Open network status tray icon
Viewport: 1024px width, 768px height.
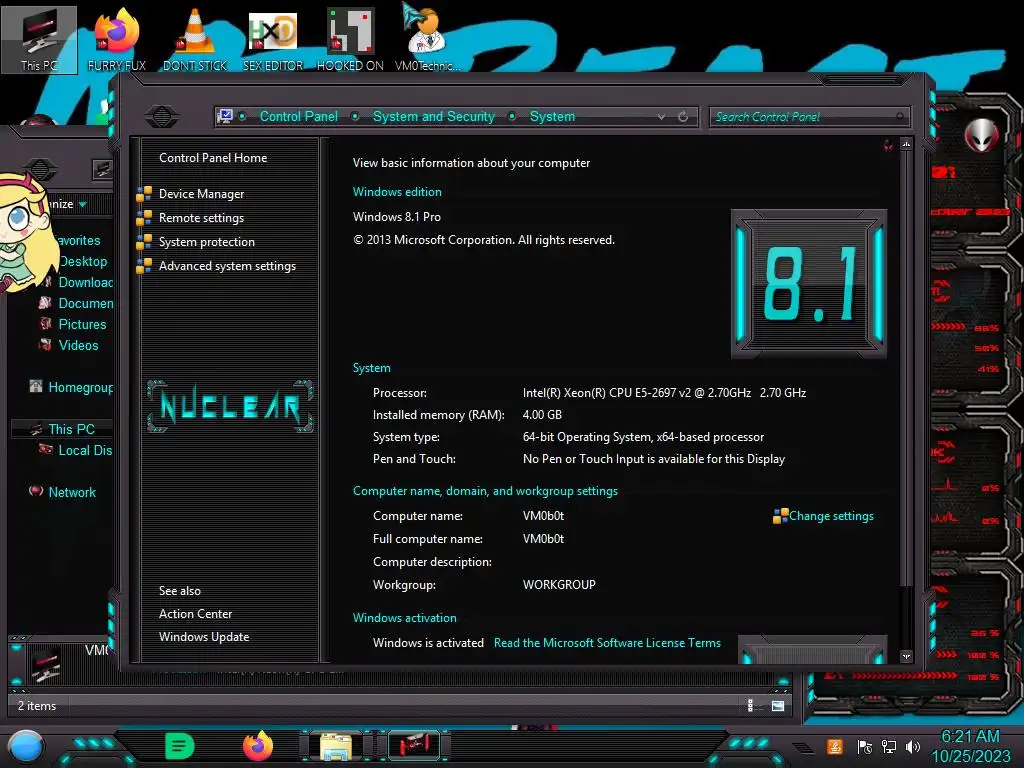click(889, 746)
